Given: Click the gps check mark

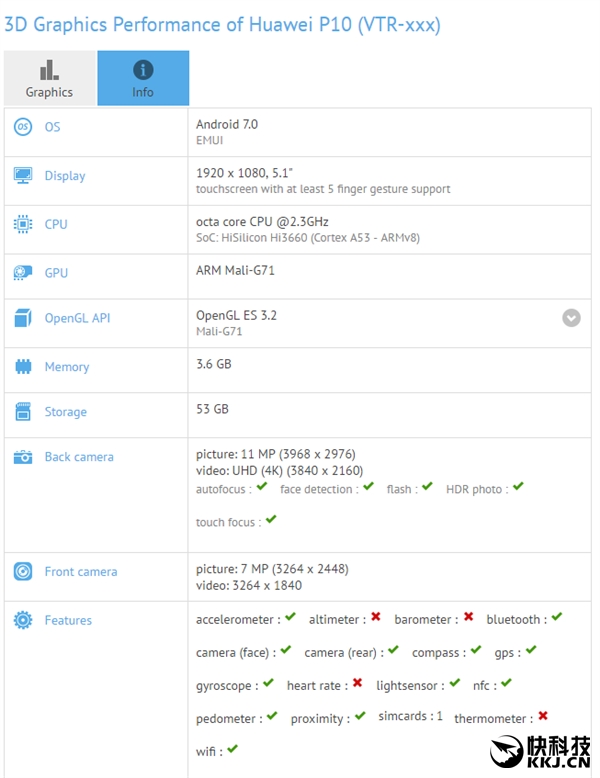Looking at the screenshot, I should click(x=531, y=650).
